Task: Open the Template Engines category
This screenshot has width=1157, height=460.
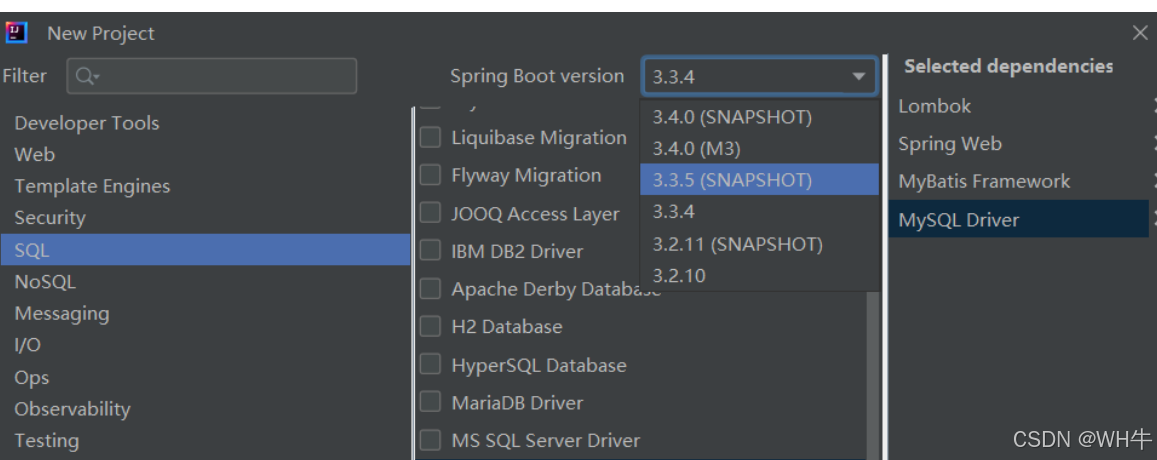Action: [205, 186]
